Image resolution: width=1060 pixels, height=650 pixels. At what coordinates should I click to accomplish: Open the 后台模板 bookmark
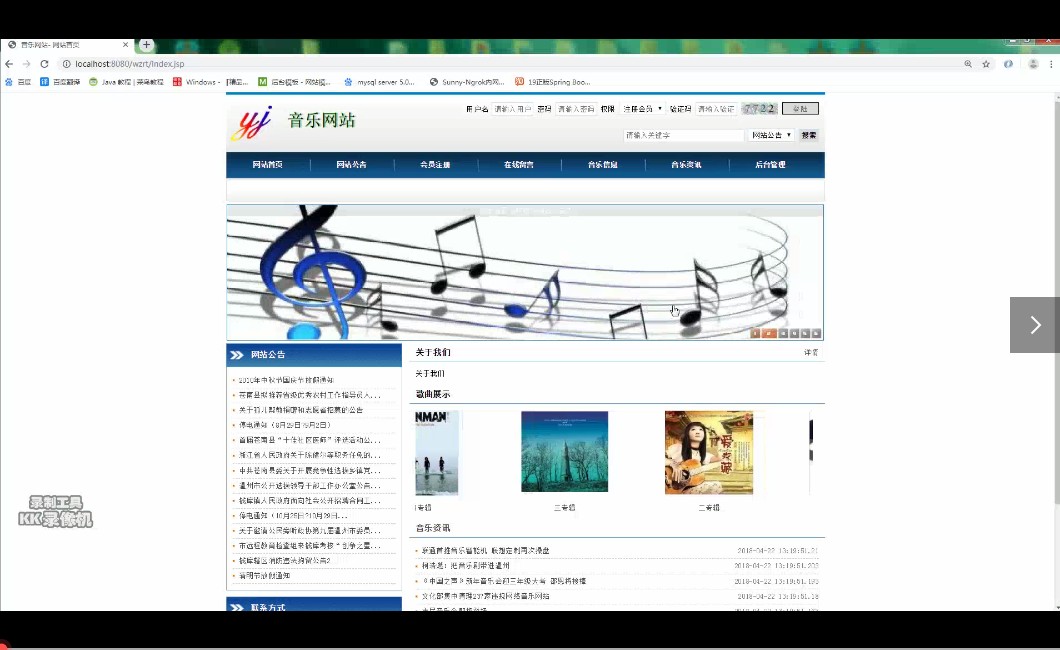point(294,82)
